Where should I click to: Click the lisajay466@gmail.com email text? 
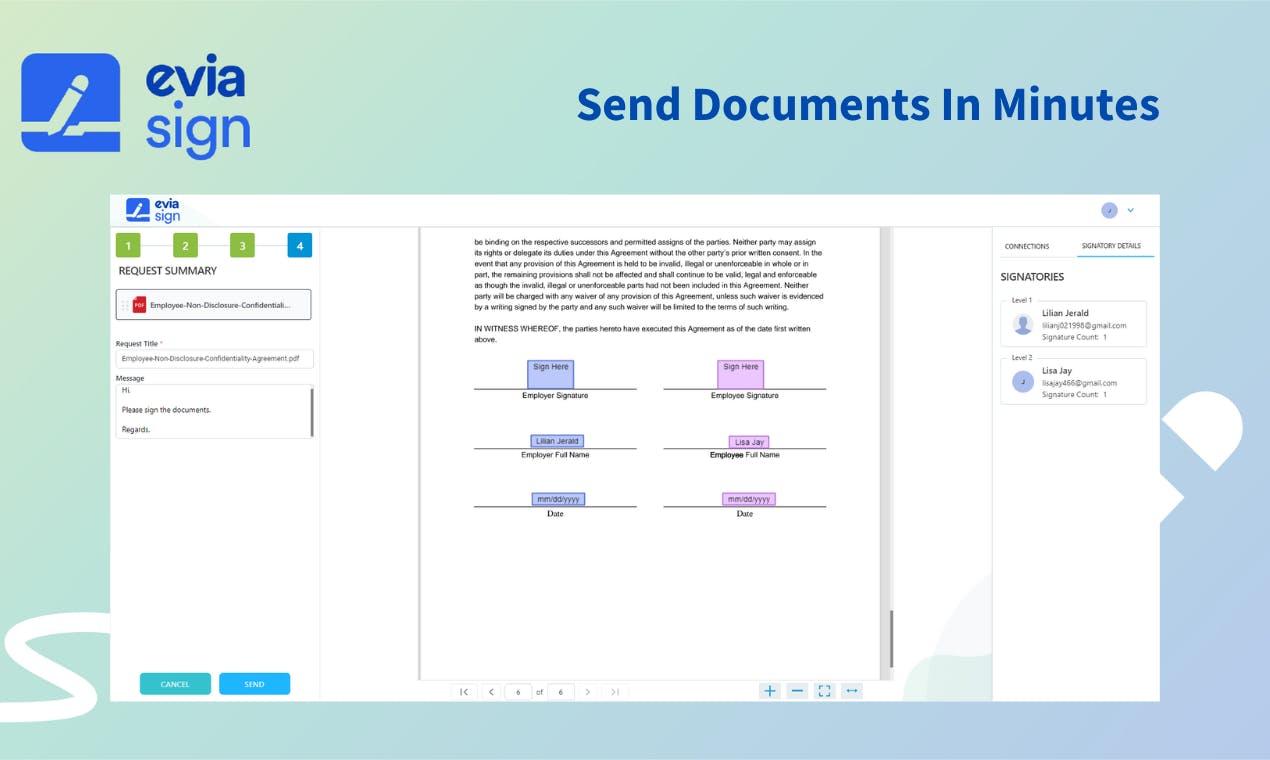(x=1080, y=383)
